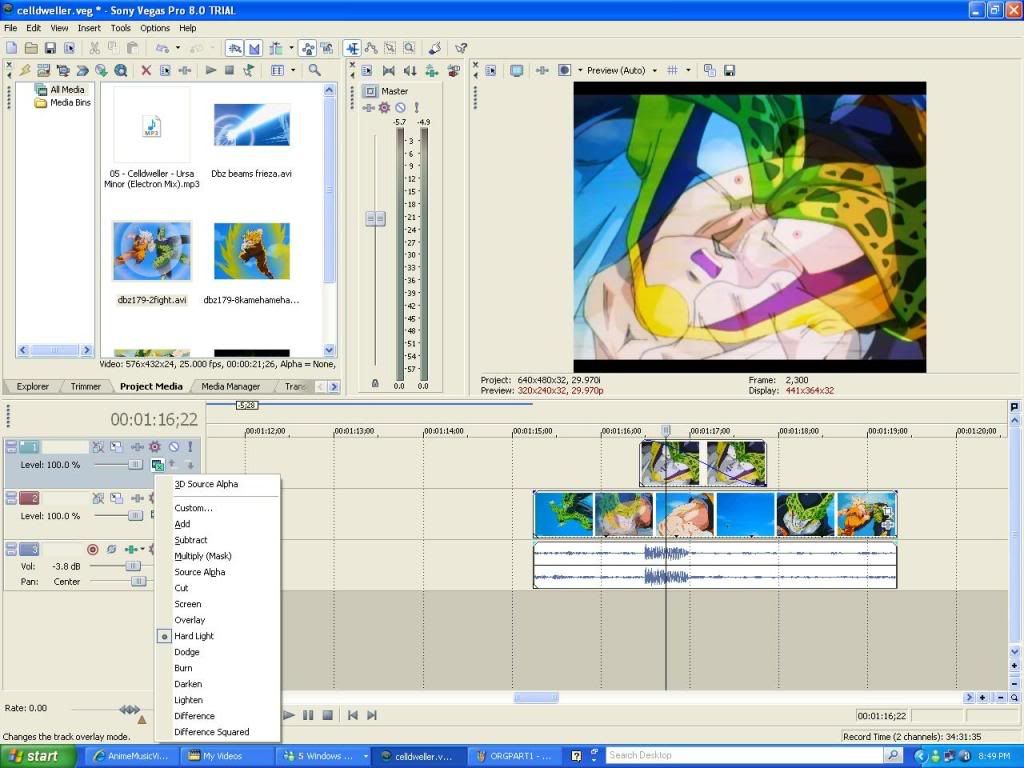Toggle Lock Envelopes to Events

[308, 48]
